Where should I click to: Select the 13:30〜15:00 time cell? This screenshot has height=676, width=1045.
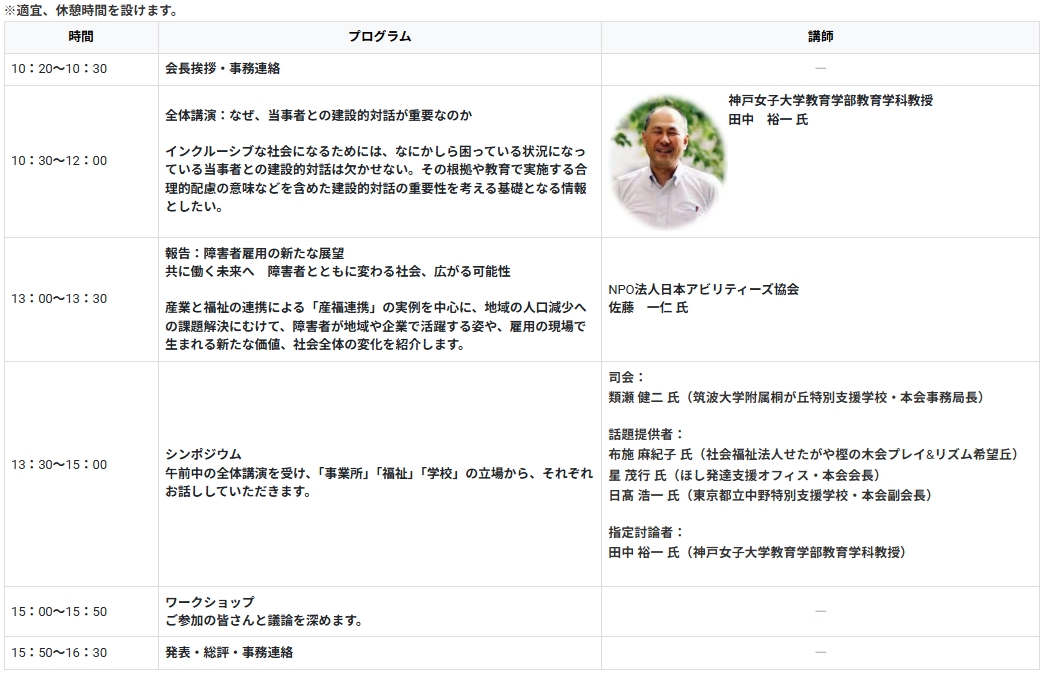tap(59, 465)
